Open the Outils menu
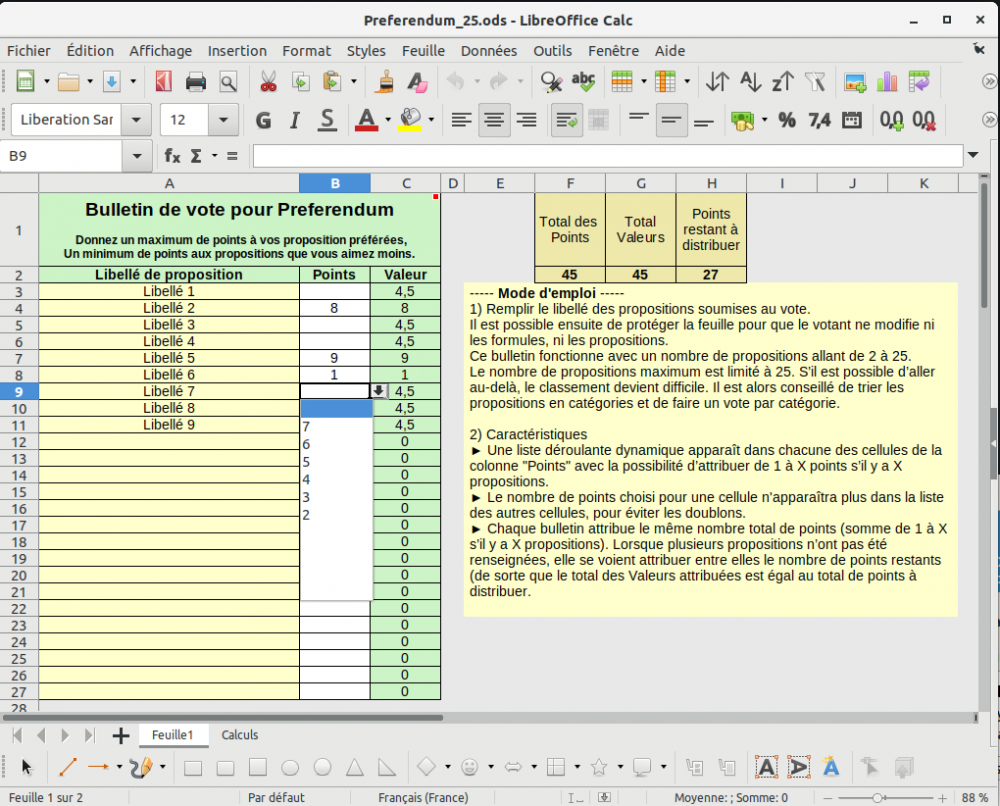1000x806 pixels. tap(552, 51)
